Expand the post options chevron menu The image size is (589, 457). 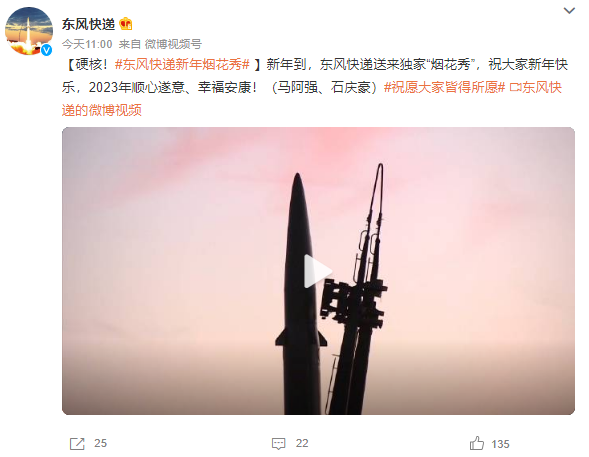coord(569,11)
